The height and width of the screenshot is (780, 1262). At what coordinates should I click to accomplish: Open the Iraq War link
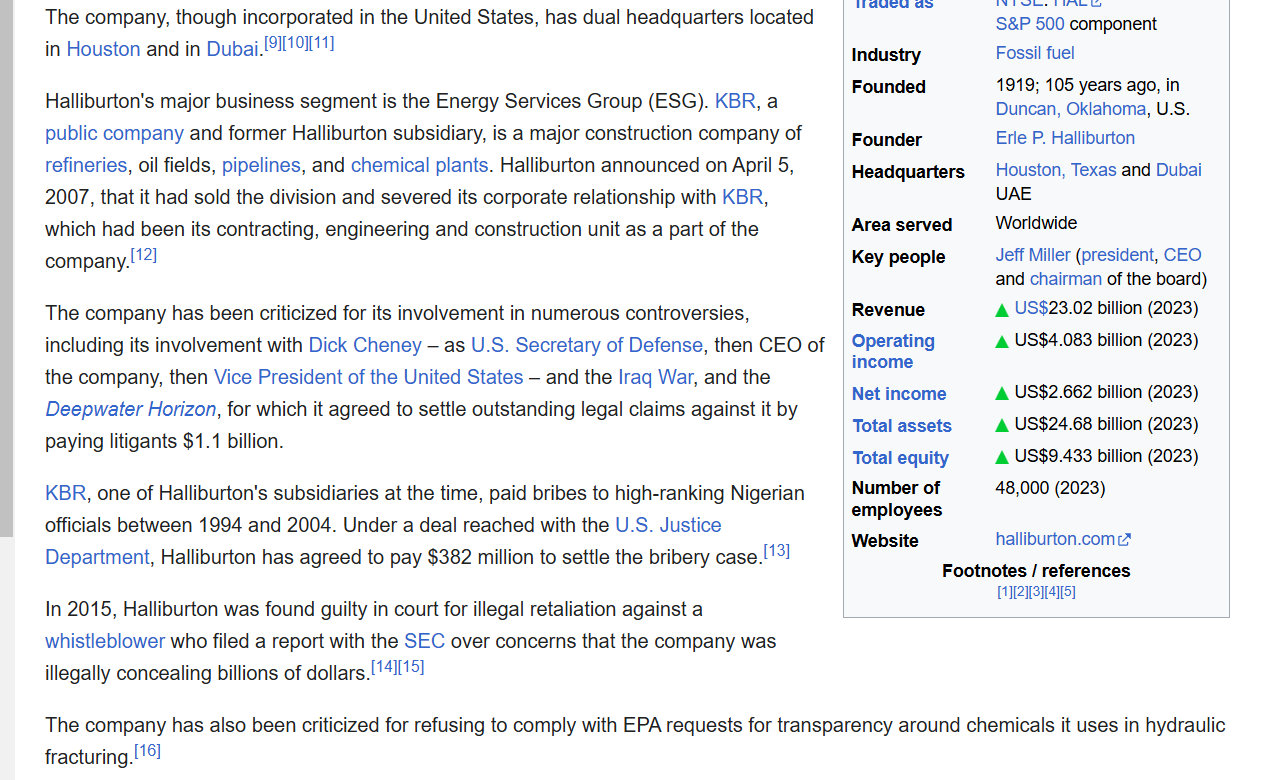655,377
